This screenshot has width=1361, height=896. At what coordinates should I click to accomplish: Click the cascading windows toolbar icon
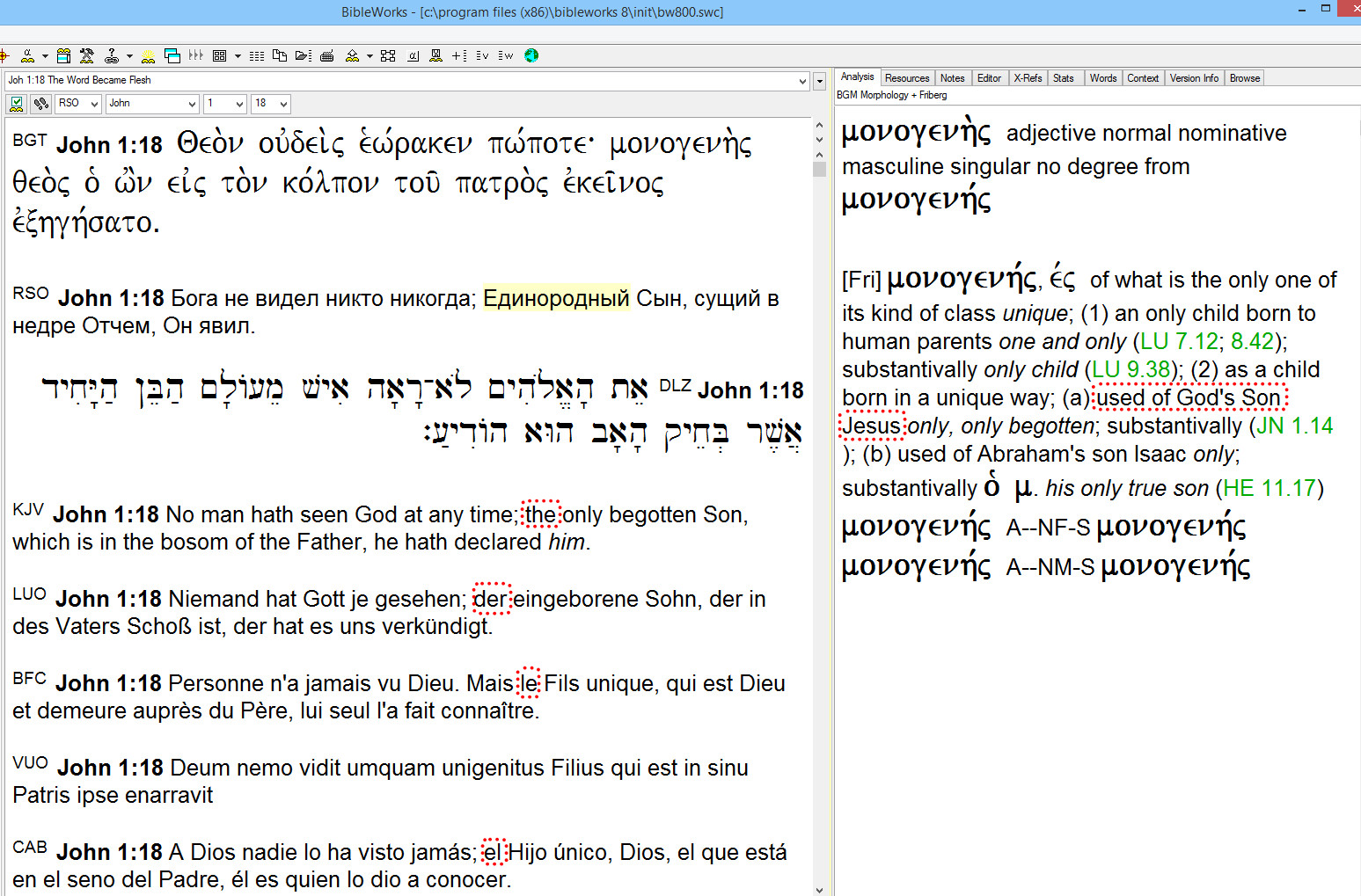click(x=172, y=55)
